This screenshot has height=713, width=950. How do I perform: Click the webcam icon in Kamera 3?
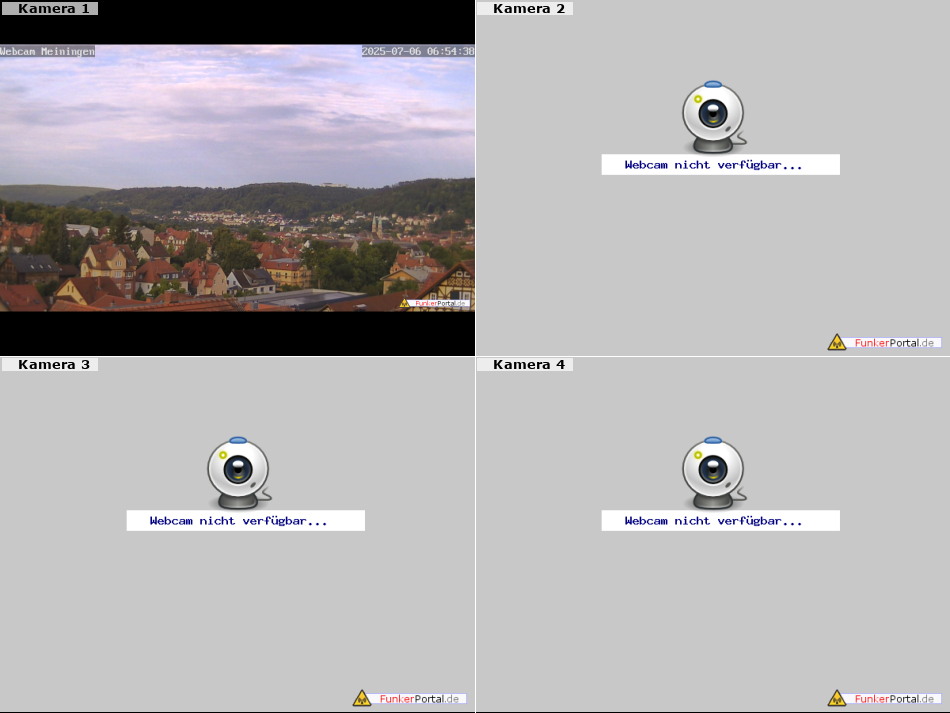[239, 473]
